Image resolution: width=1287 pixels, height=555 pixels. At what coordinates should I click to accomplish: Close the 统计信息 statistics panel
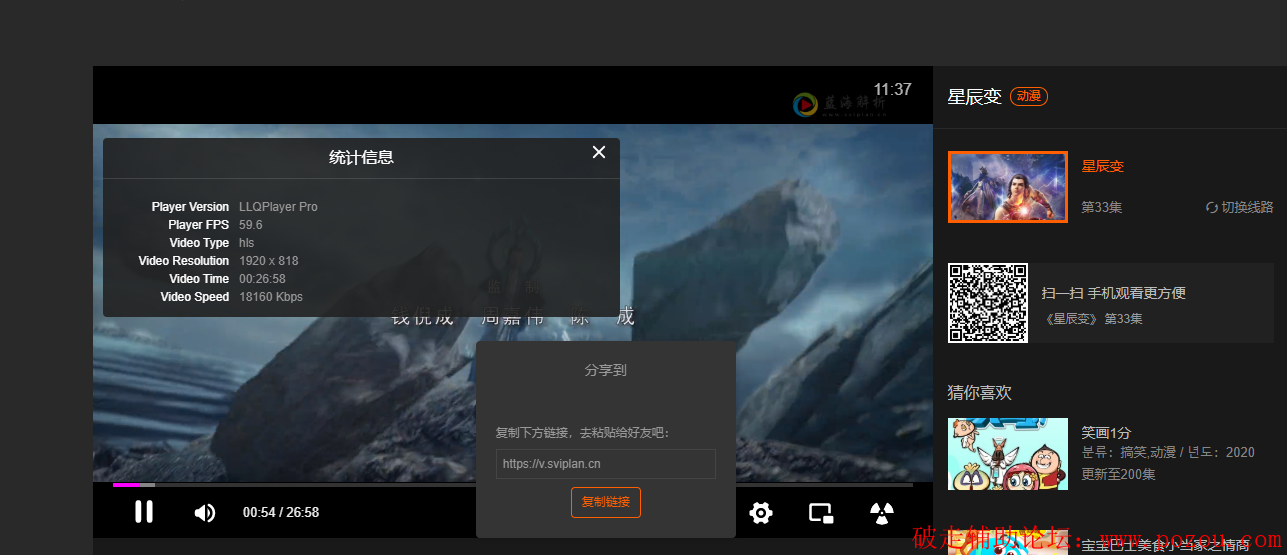coord(599,152)
